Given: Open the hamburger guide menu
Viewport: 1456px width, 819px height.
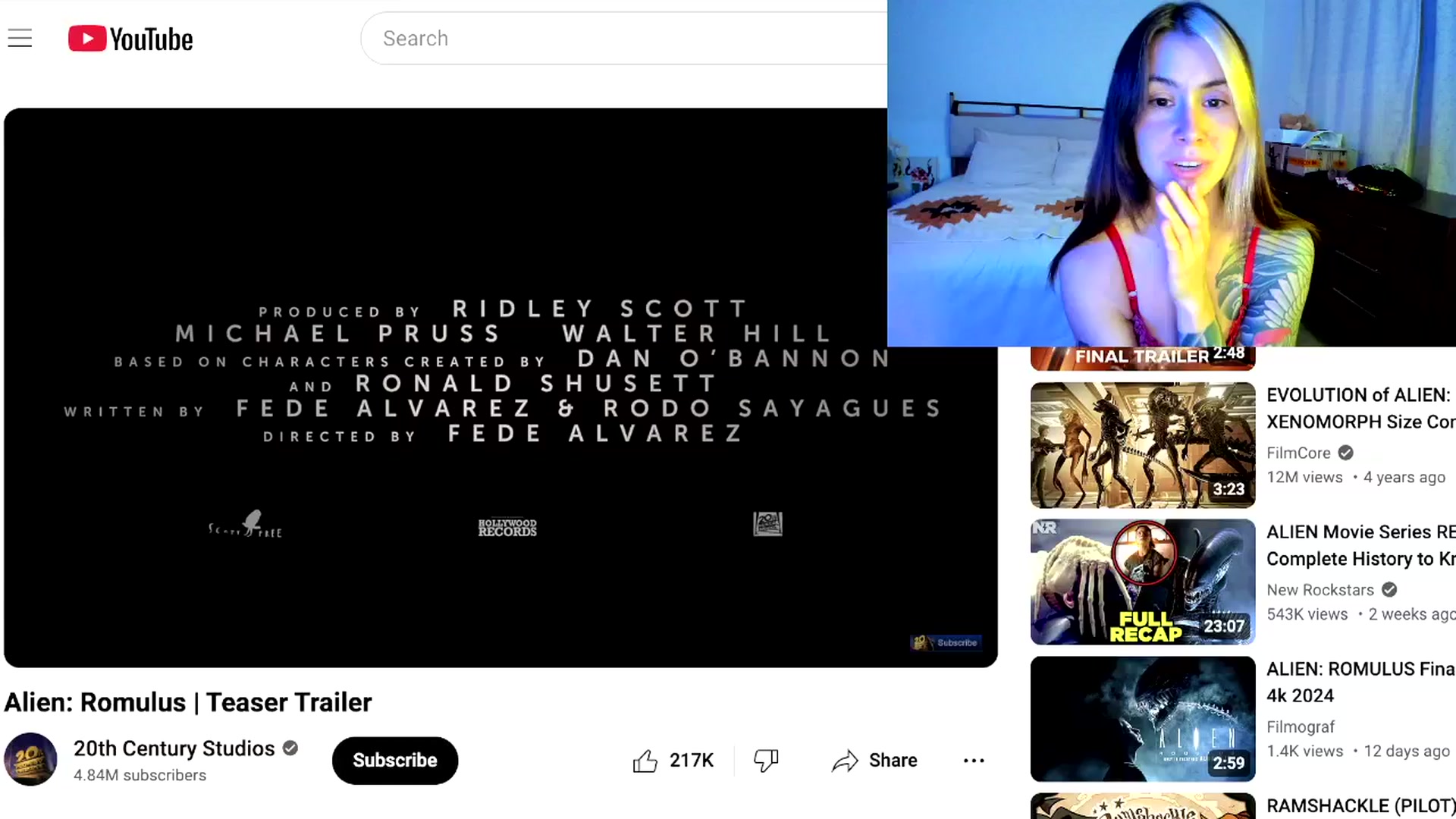Looking at the screenshot, I should (x=20, y=38).
